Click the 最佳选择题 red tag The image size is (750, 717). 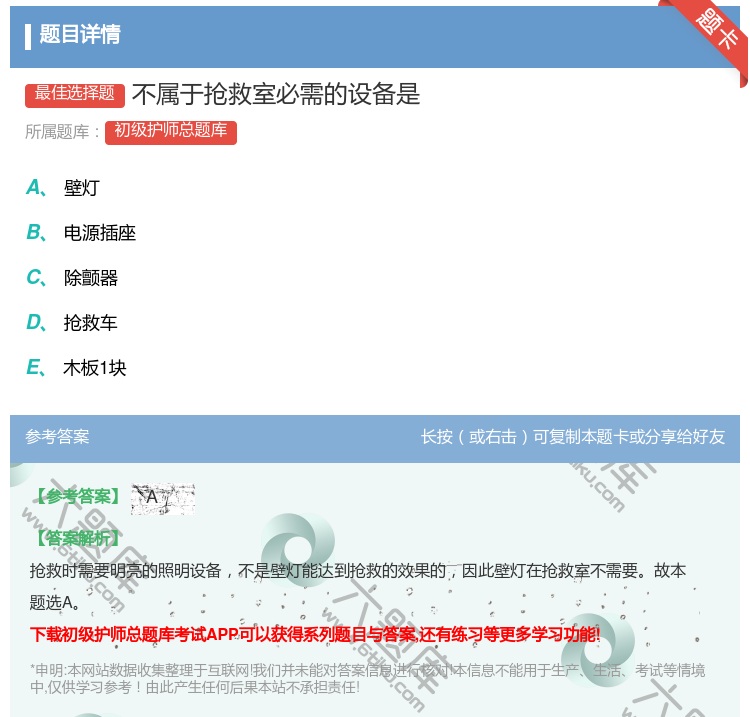tap(75, 95)
